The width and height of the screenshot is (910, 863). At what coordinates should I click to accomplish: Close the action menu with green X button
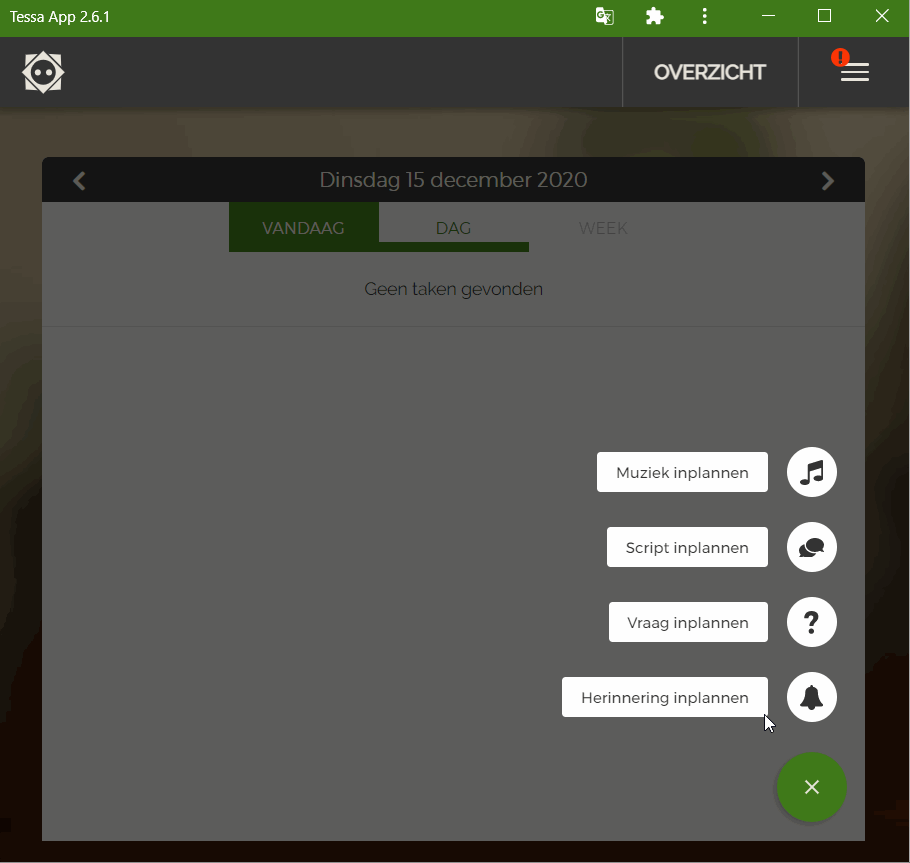click(811, 787)
